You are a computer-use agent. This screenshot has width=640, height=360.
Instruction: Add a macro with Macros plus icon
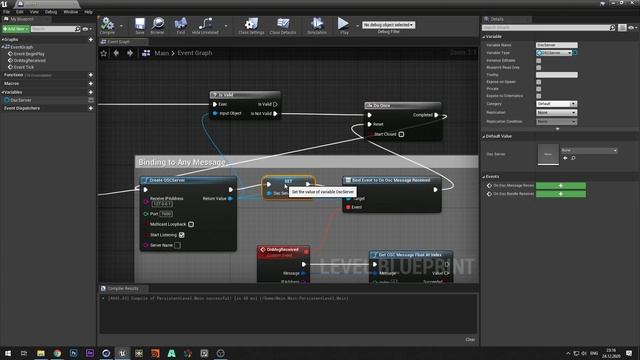pos(91,83)
